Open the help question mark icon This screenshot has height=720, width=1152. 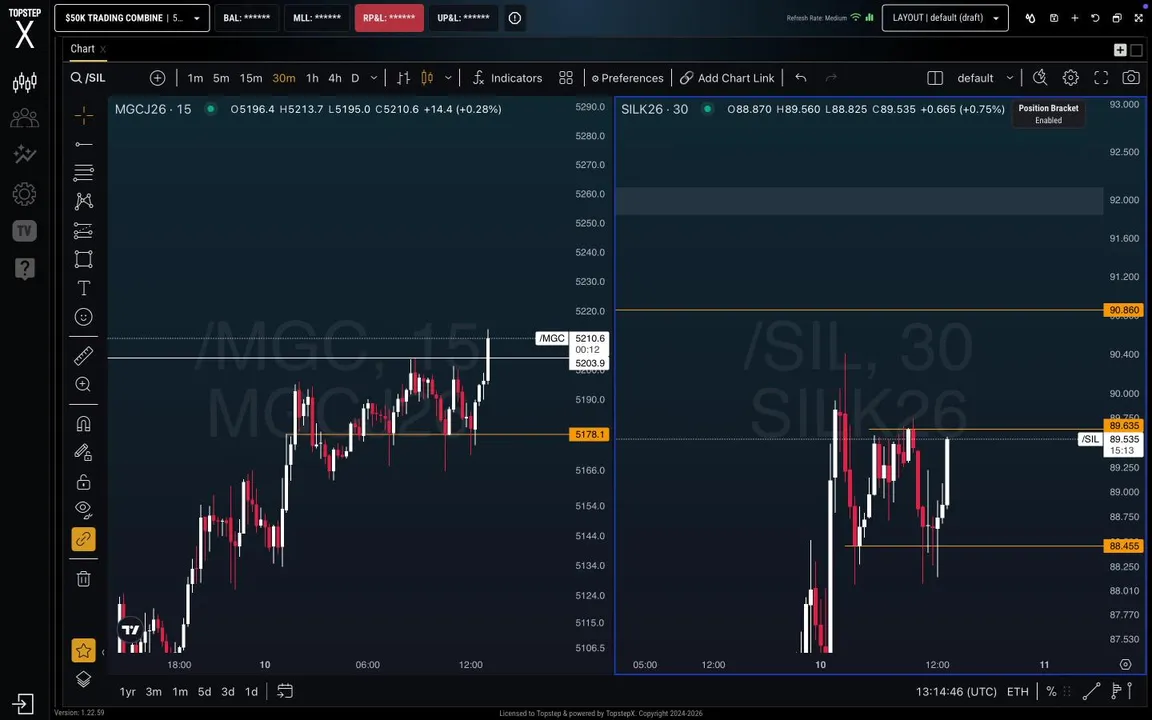pos(24,269)
